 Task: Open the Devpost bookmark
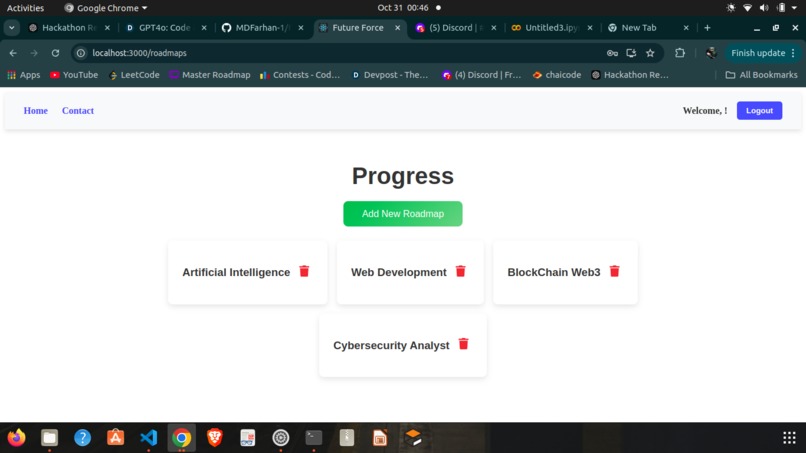(x=390, y=75)
